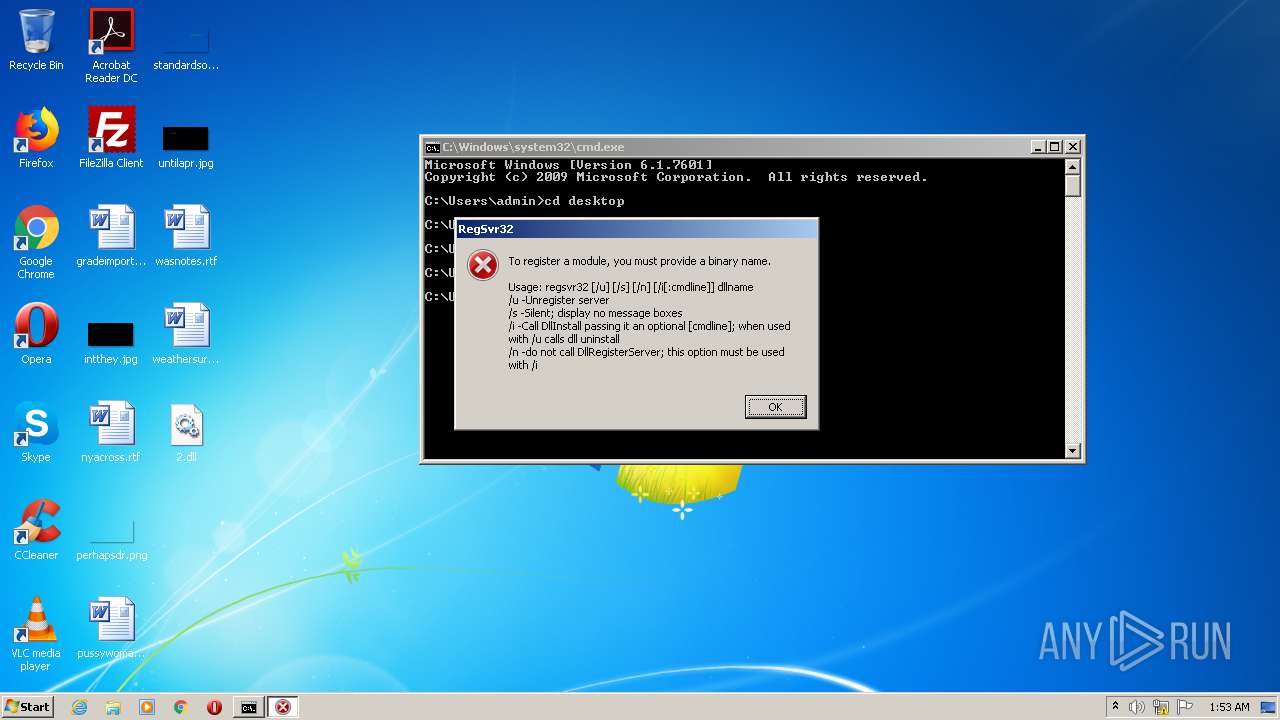Viewport: 1280px width, 720px height.
Task: Click the cmd.exe scrollbar thumb
Action: click(1073, 186)
